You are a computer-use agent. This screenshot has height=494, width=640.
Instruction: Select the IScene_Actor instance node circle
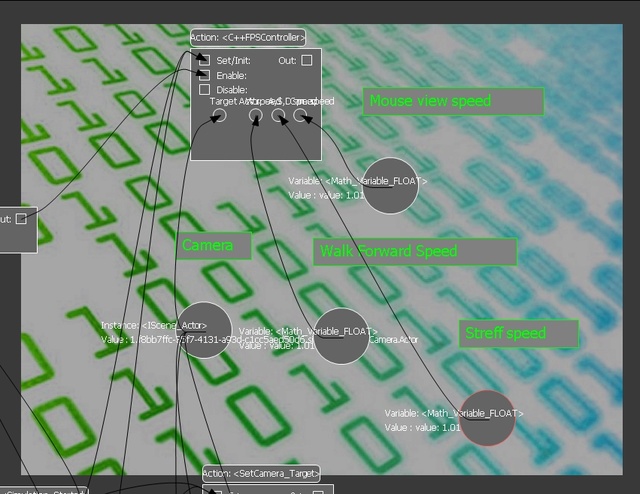204,330
